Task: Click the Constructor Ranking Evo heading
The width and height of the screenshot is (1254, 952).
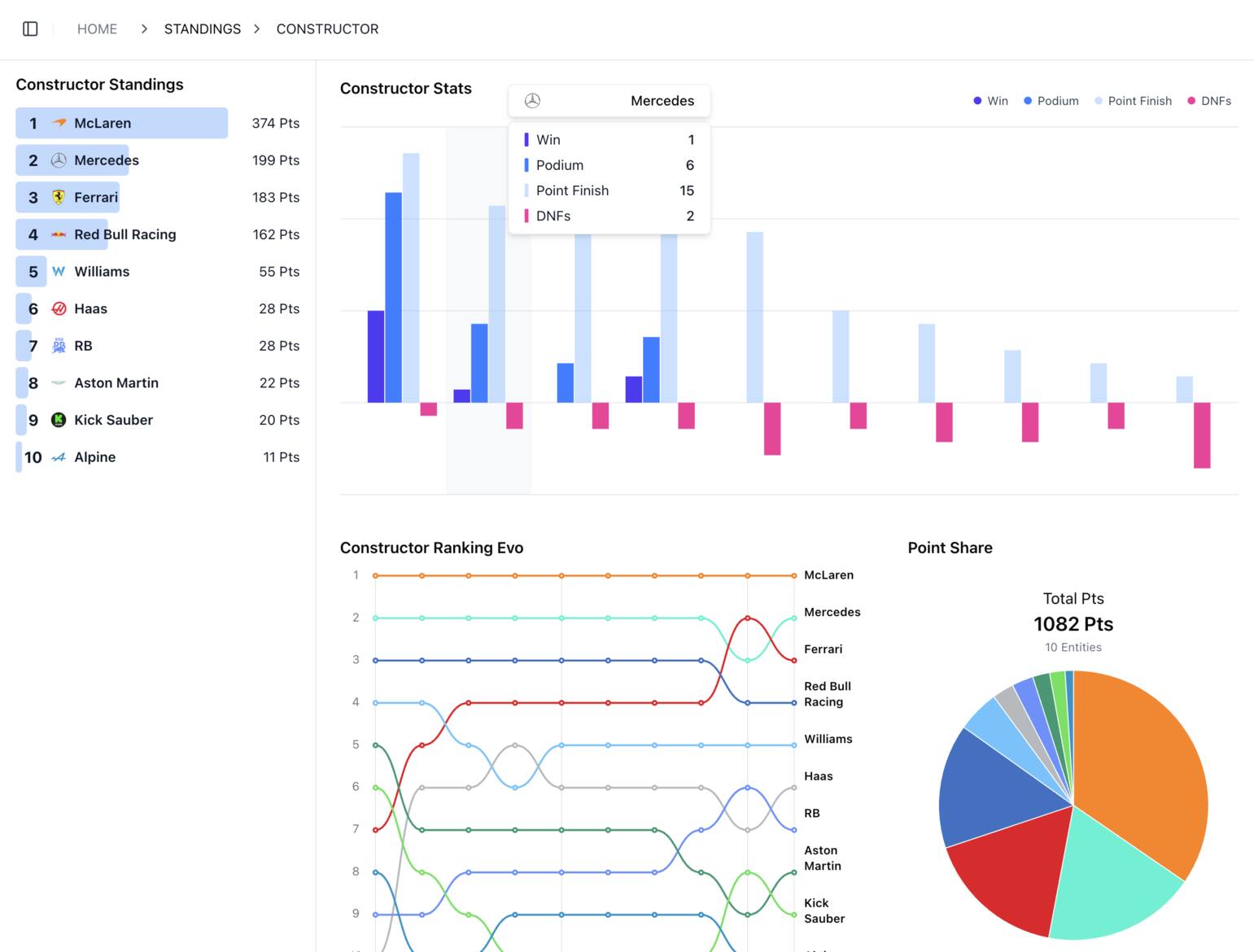Action: (431, 548)
